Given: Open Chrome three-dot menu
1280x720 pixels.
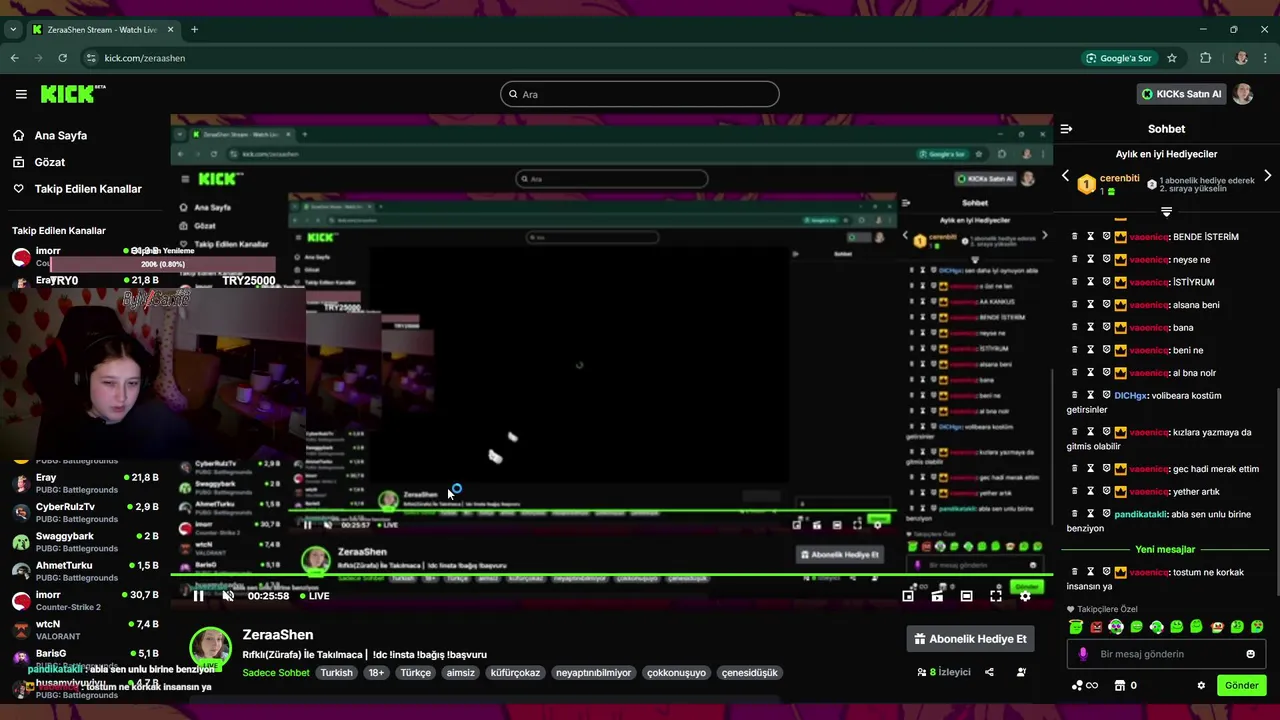Looking at the screenshot, I should 1265,58.
